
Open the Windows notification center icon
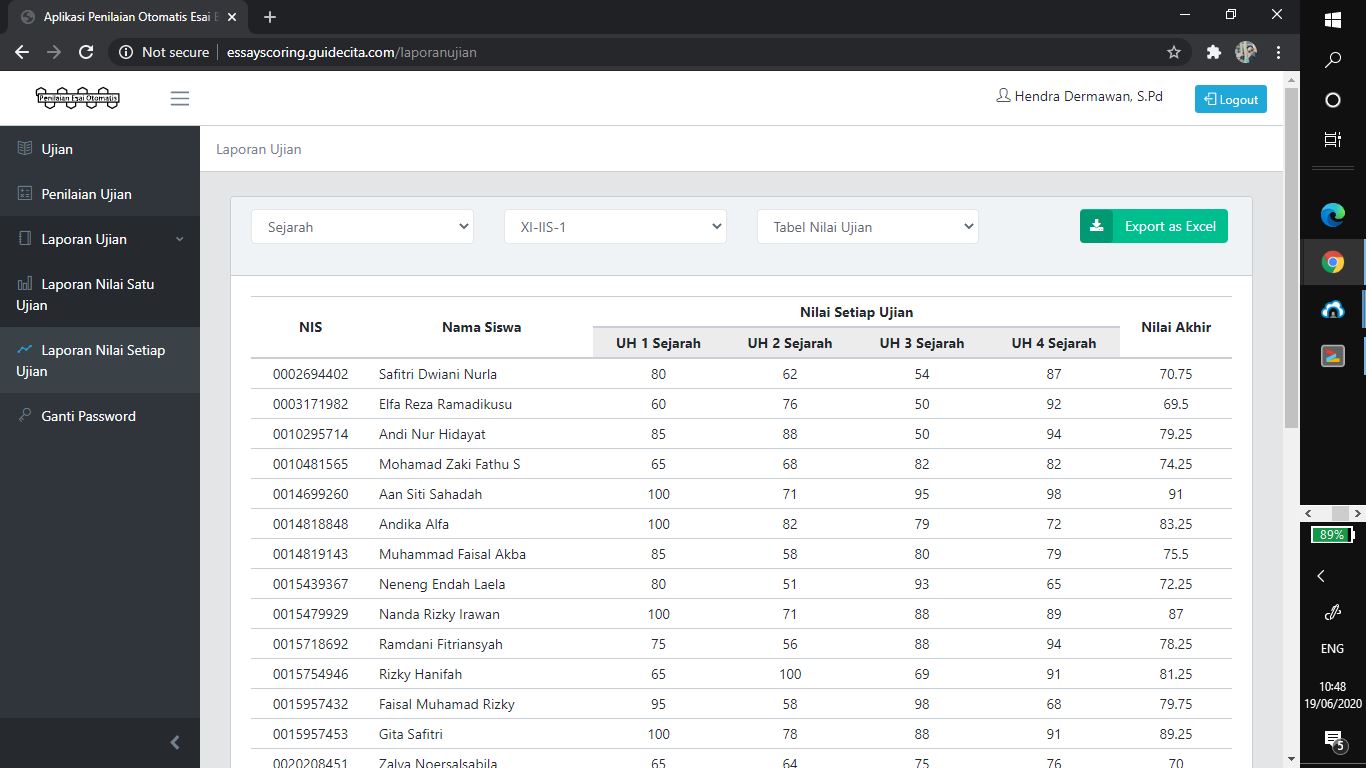[1333, 740]
